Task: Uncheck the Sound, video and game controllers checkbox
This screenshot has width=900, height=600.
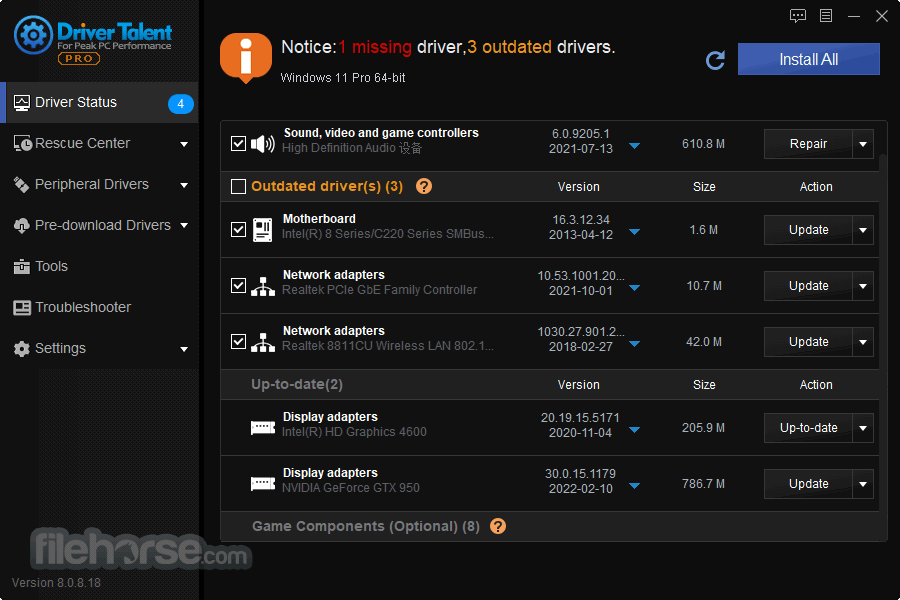Action: click(238, 143)
